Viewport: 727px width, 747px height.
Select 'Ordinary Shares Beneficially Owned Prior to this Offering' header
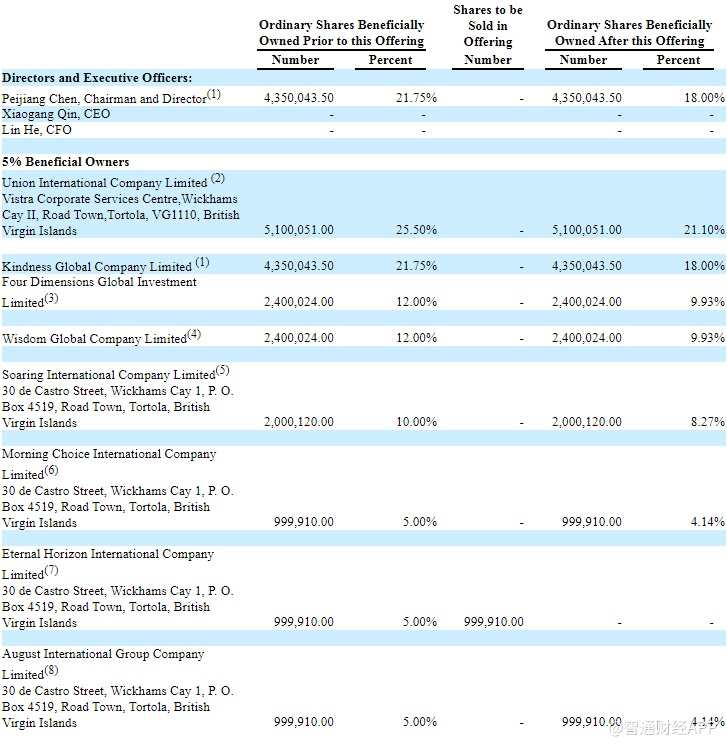(x=342, y=33)
